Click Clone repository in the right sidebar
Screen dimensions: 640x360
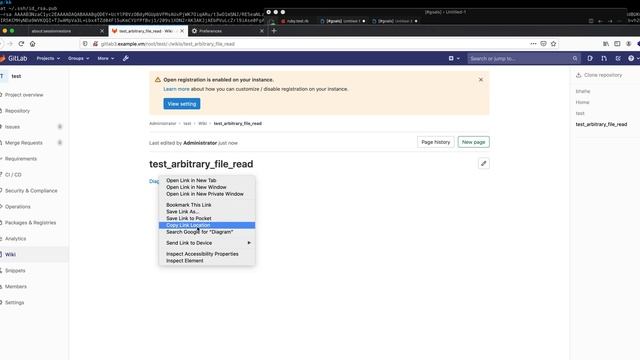(x=599, y=75)
